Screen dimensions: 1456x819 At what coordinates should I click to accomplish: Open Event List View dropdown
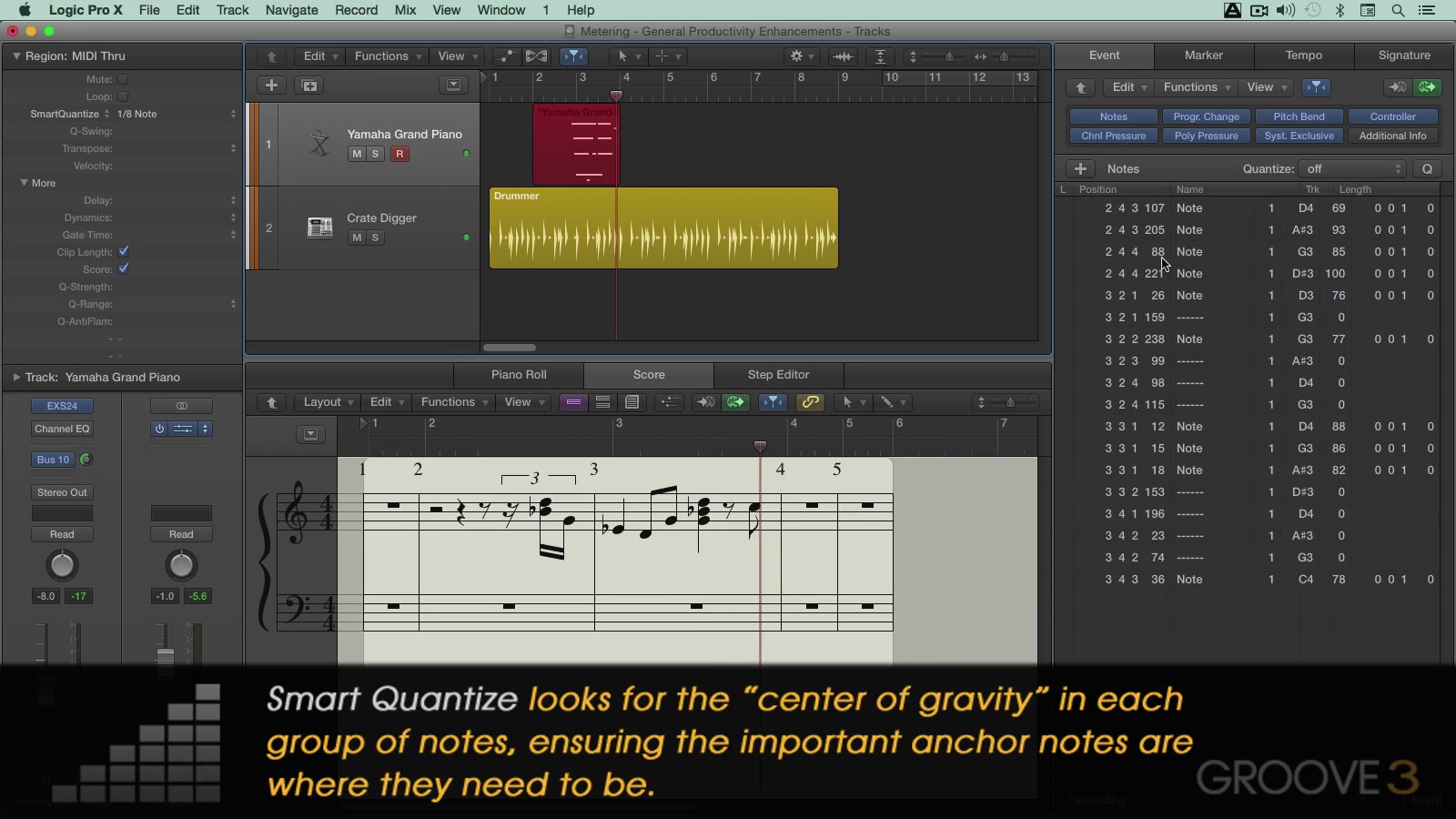click(1267, 87)
